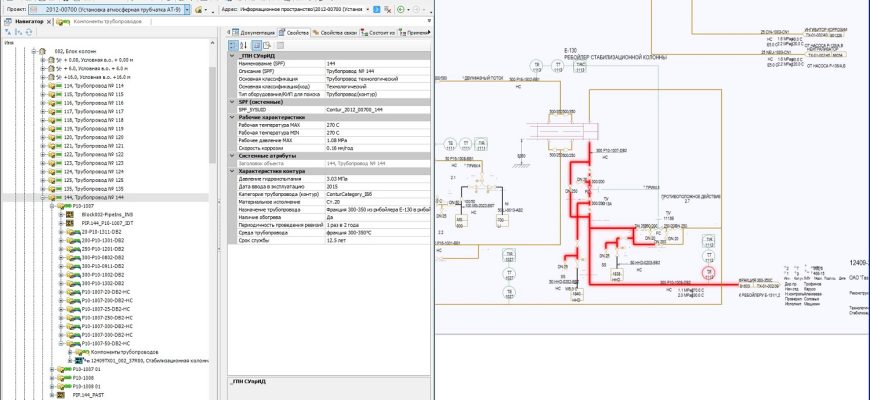Click the categorized view icon in properties toolbar
Viewport: 870px width, 400px height.
click(x=234, y=45)
